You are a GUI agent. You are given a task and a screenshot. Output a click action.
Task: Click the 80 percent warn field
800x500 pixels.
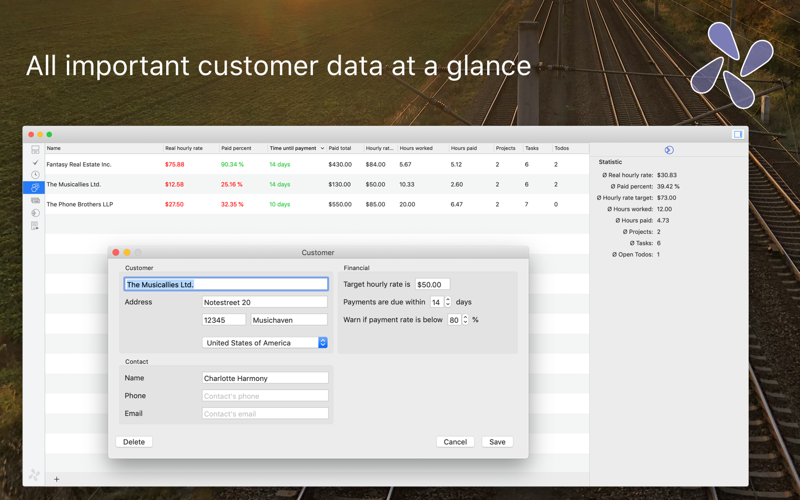pos(454,320)
